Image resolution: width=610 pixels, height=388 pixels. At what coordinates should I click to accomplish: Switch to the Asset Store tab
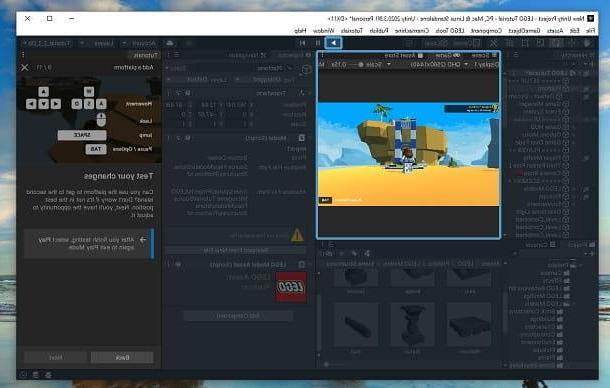point(403,55)
